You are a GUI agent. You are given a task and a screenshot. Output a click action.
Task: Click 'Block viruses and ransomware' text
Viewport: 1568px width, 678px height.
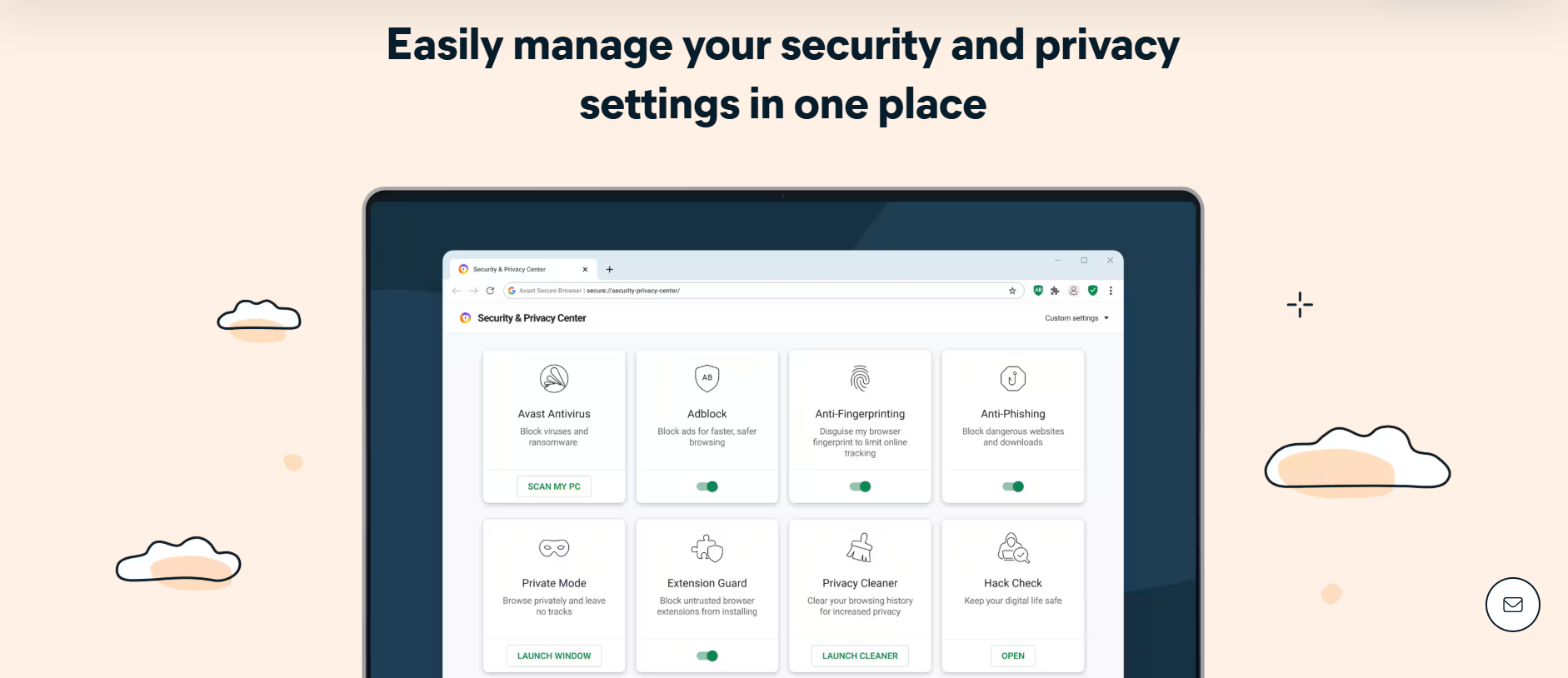tap(554, 436)
